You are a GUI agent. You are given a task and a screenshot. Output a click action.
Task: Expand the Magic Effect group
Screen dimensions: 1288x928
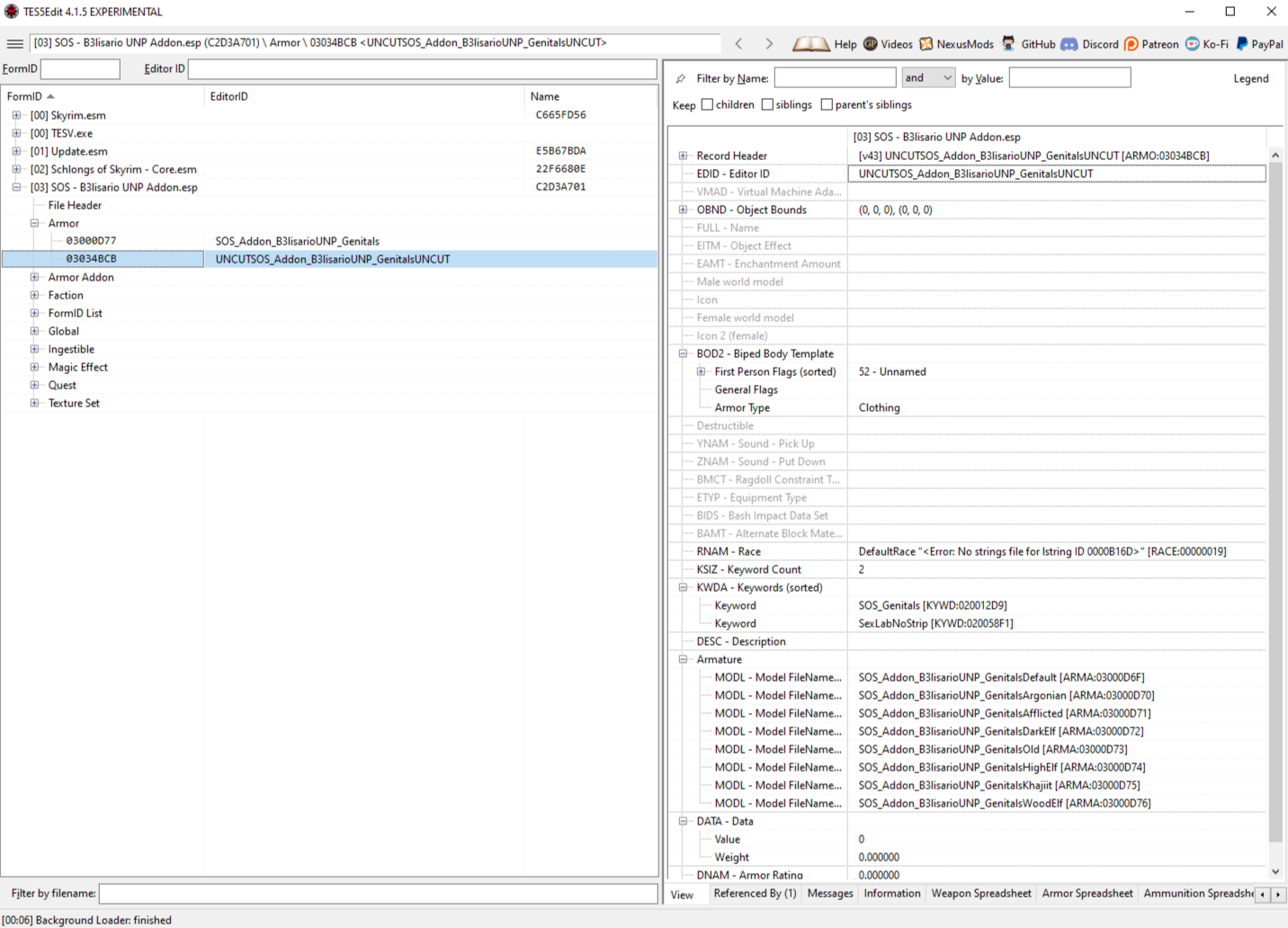point(34,367)
